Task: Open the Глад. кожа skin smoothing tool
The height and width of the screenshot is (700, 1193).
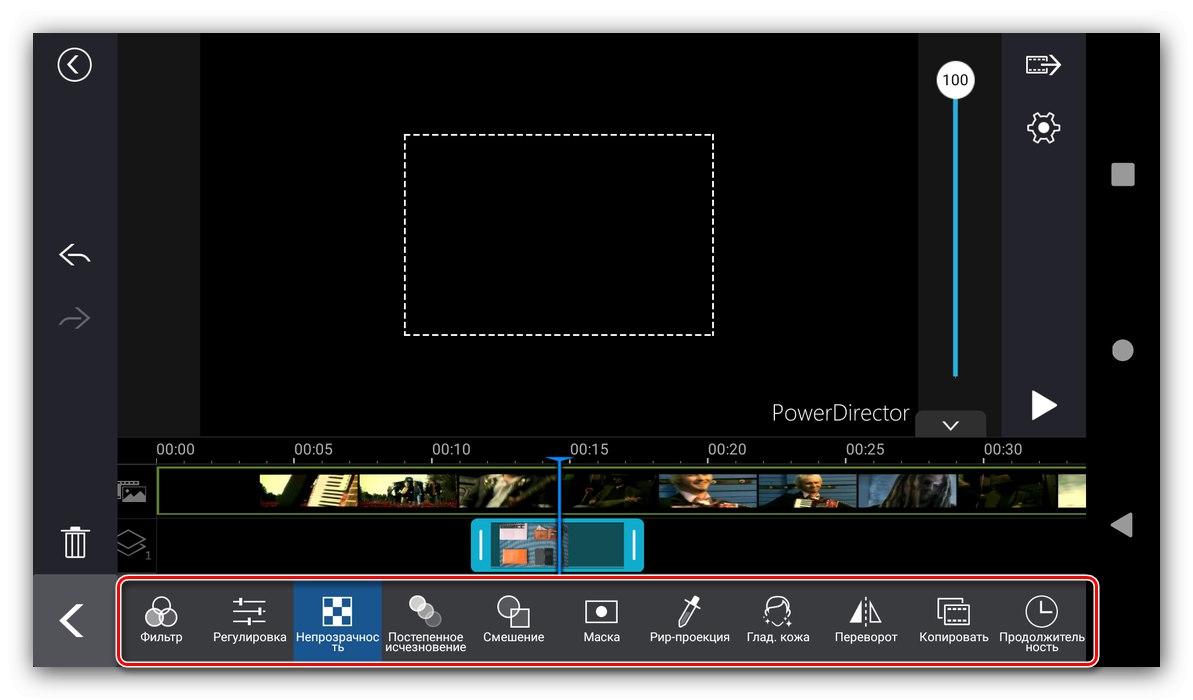Action: coord(778,620)
